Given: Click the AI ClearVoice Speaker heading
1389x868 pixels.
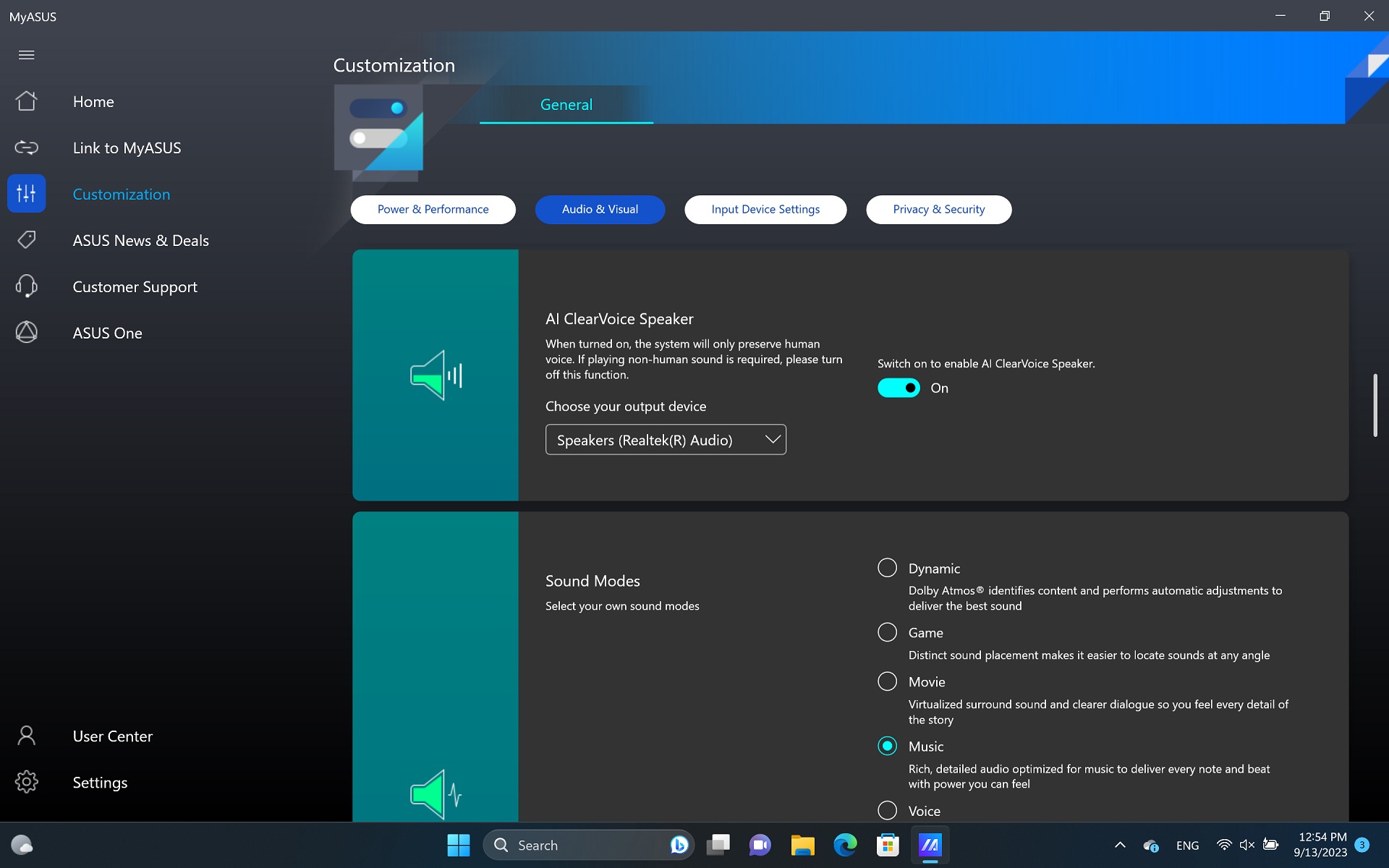Looking at the screenshot, I should (x=619, y=319).
